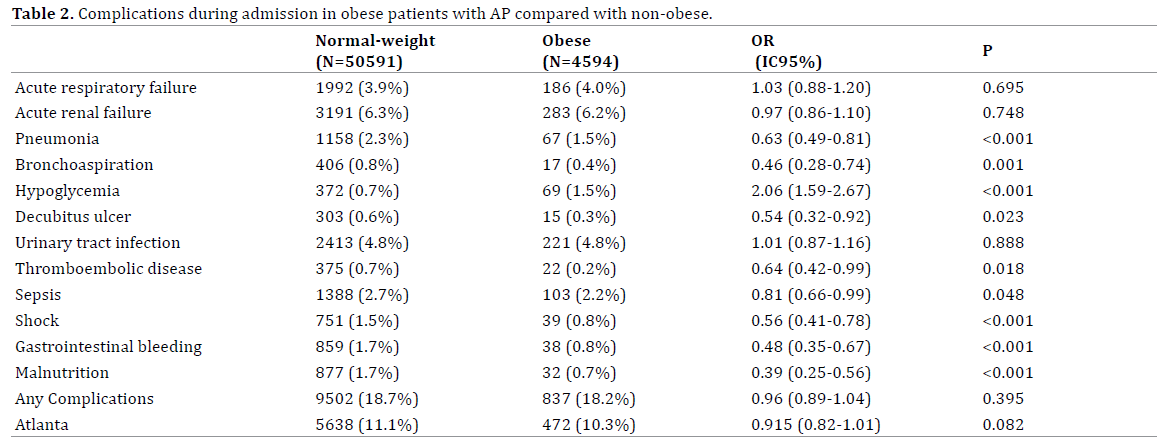Screen dimensions: 1164x444
Task: Click the Acute renal failure row label
Action: pos(83,113)
